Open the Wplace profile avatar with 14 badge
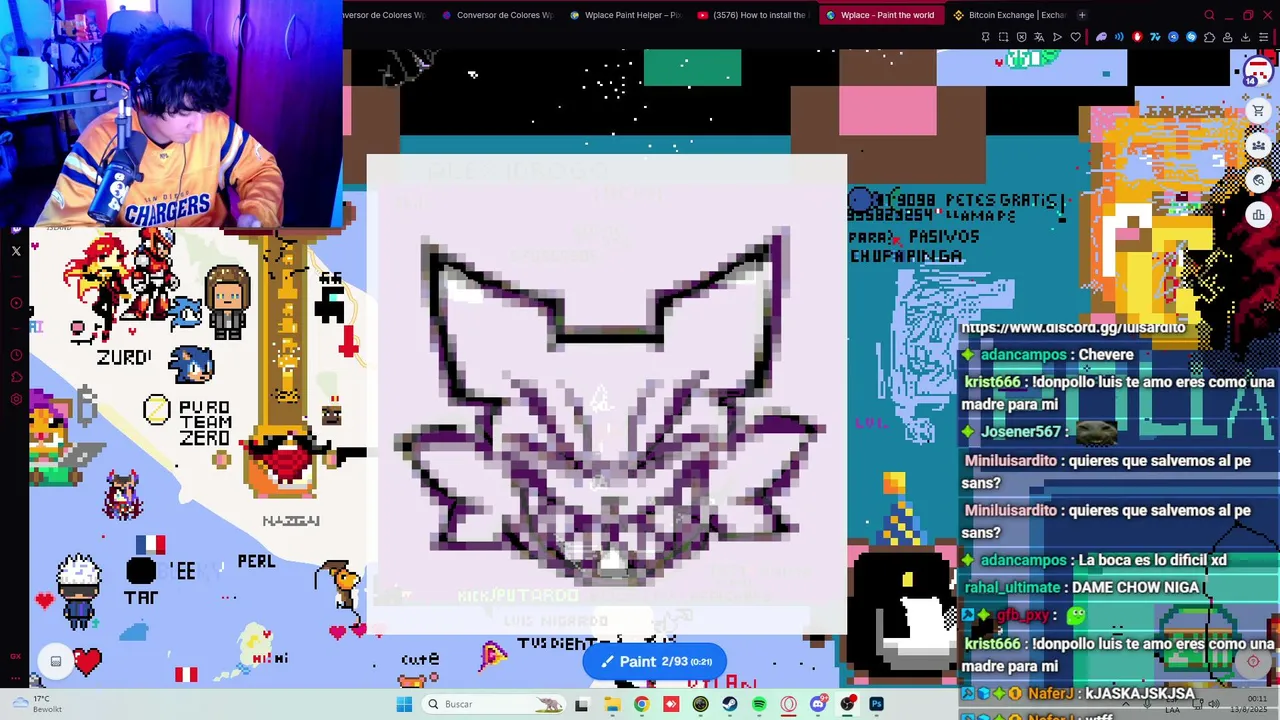Viewport: 1280px width, 720px height. 1257,72
